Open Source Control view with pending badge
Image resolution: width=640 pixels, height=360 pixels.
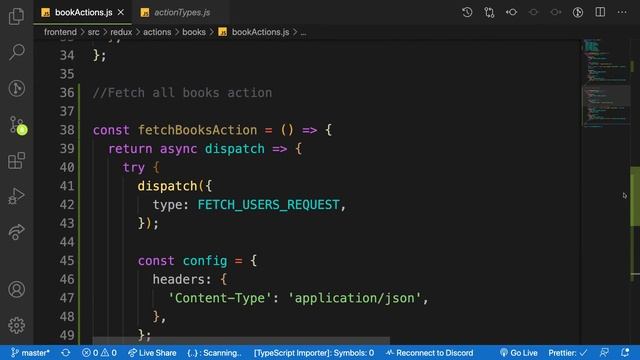(17, 125)
